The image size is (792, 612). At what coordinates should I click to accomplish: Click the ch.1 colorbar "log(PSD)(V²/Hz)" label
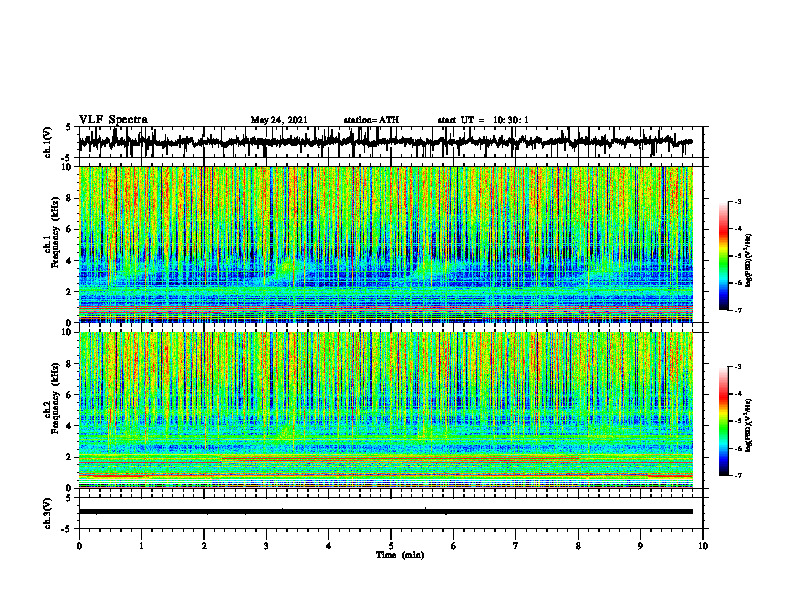click(749, 260)
